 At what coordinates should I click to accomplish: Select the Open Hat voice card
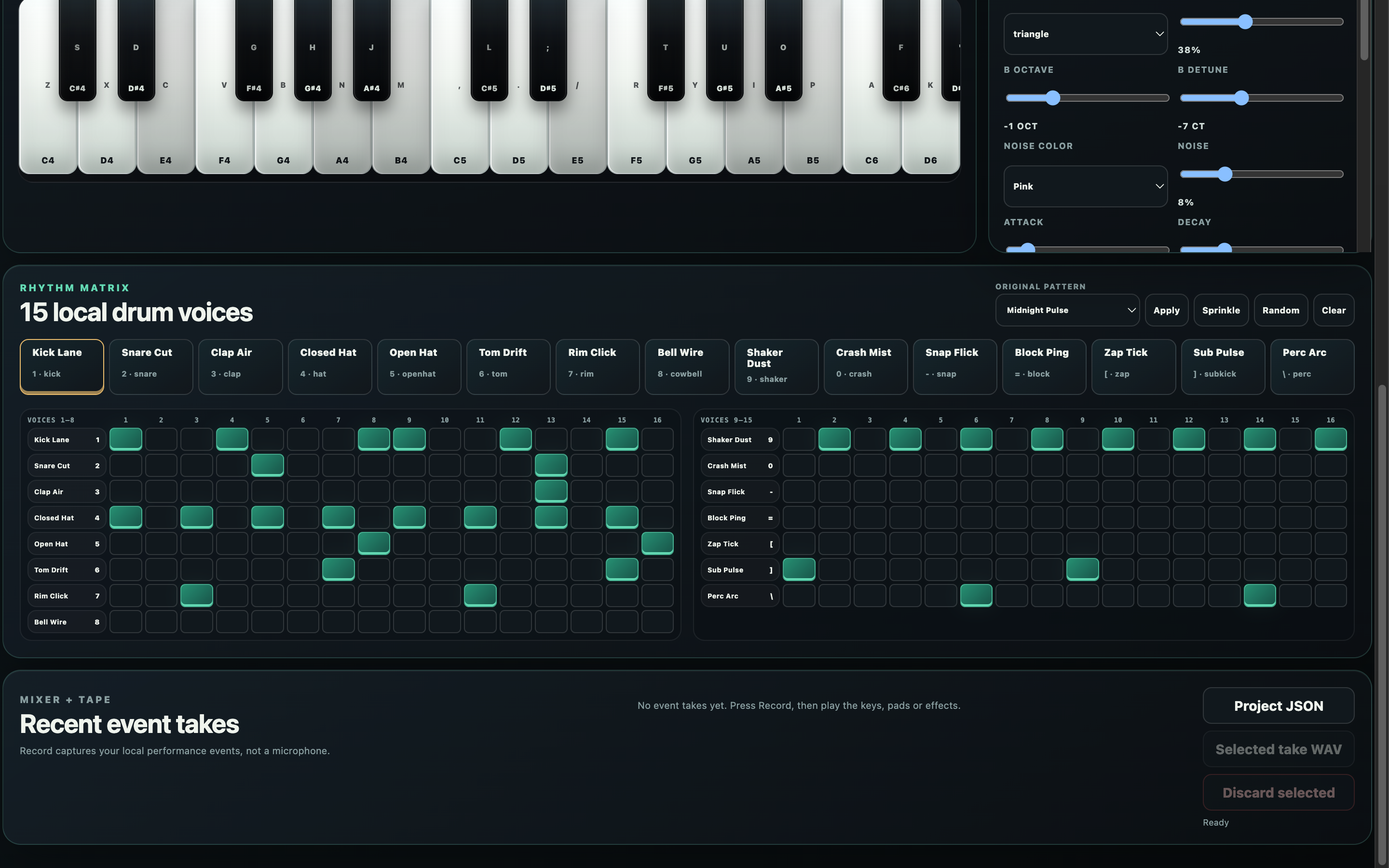tap(419, 366)
